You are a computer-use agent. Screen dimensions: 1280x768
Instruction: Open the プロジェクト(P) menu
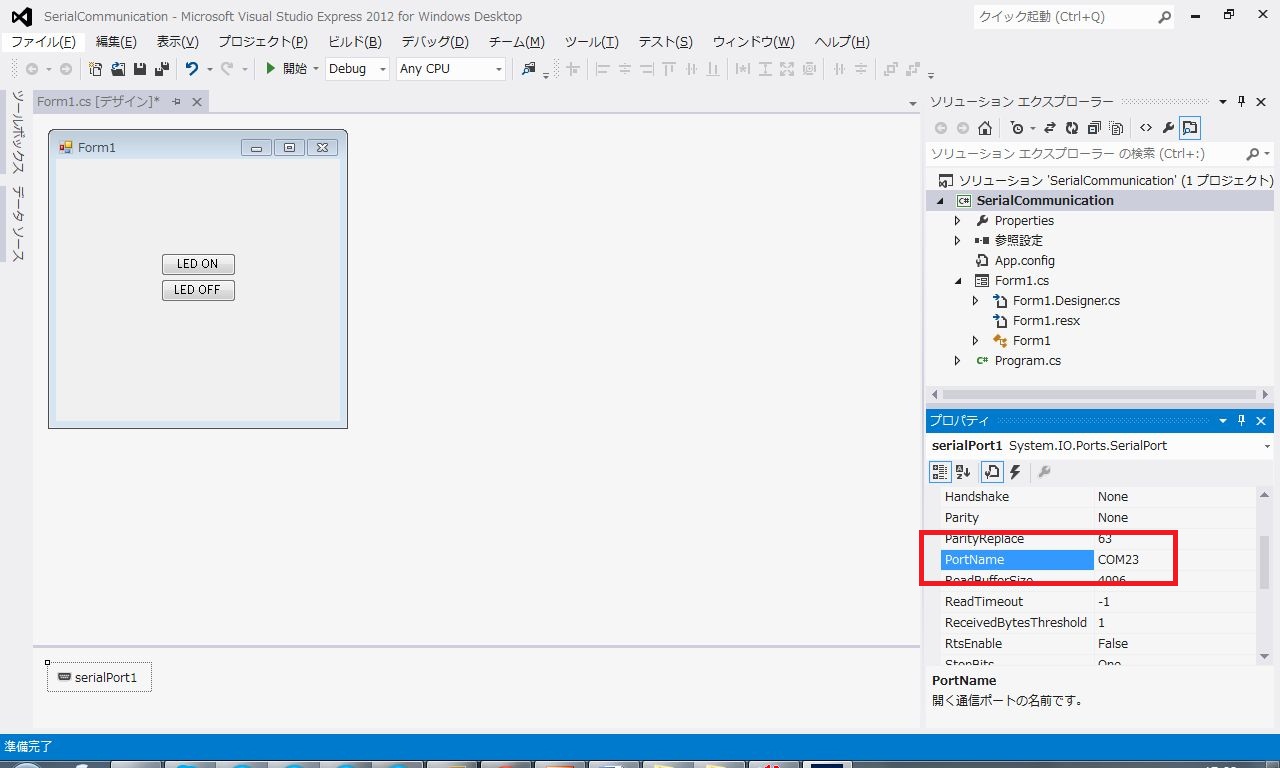coord(263,42)
